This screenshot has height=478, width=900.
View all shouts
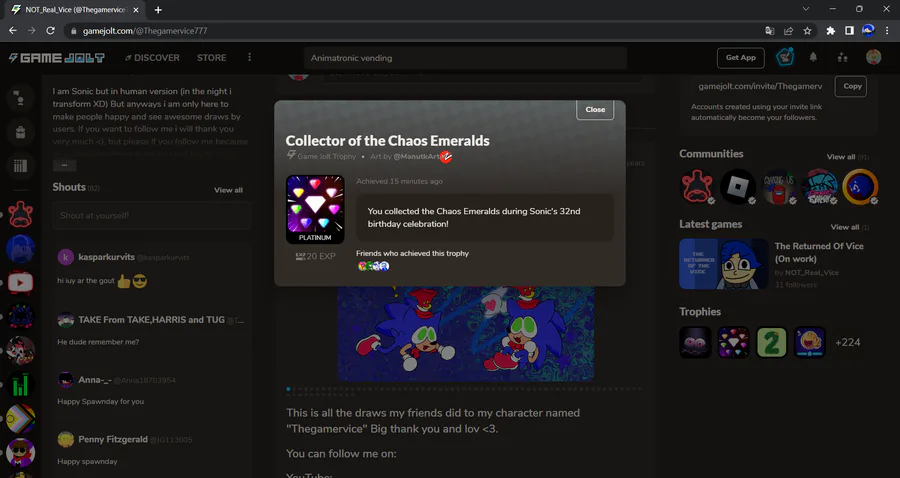[228, 190]
